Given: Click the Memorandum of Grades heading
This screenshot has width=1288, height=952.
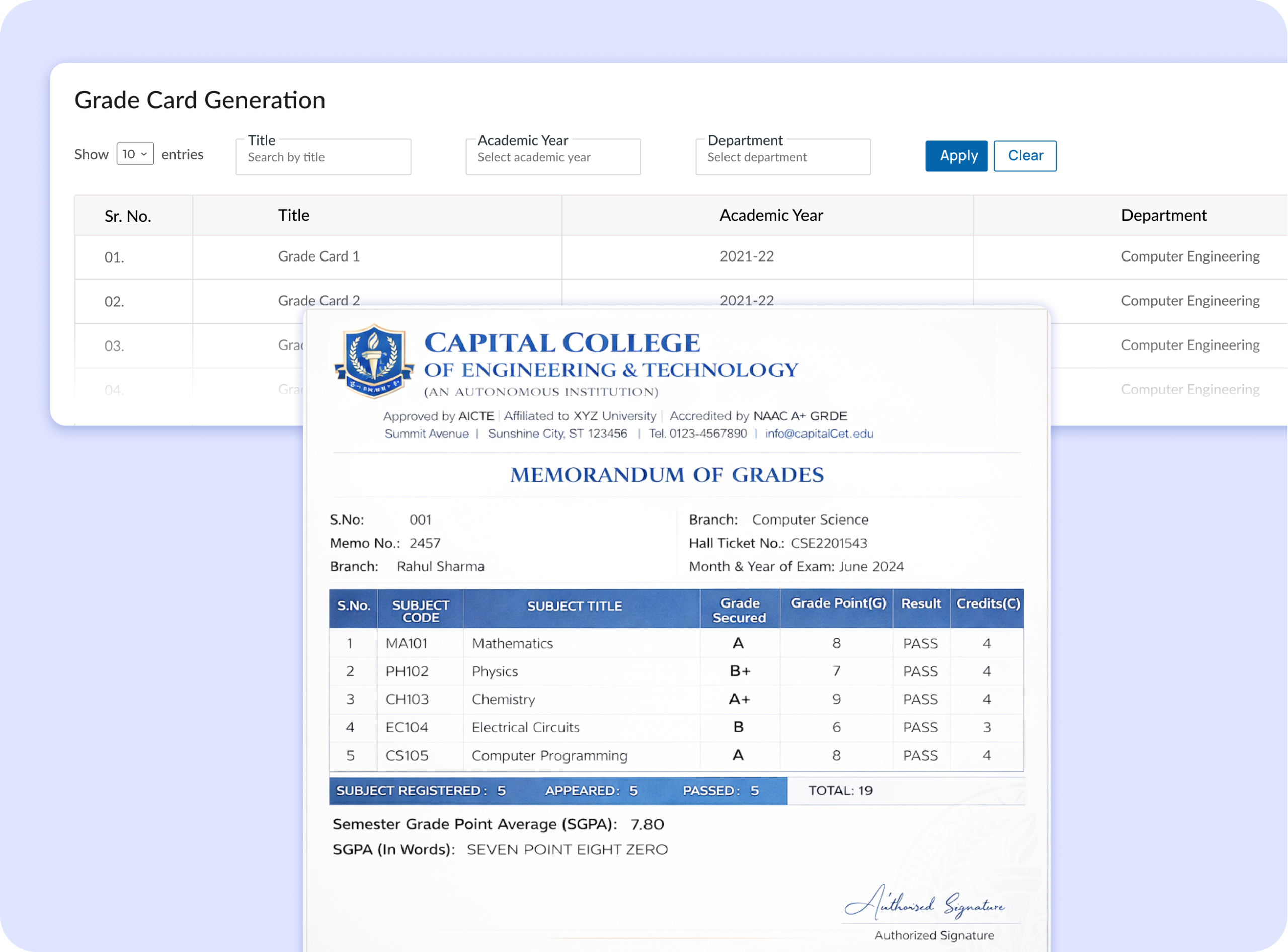Looking at the screenshot, I should pyautogui.click(x=667, y=475).
